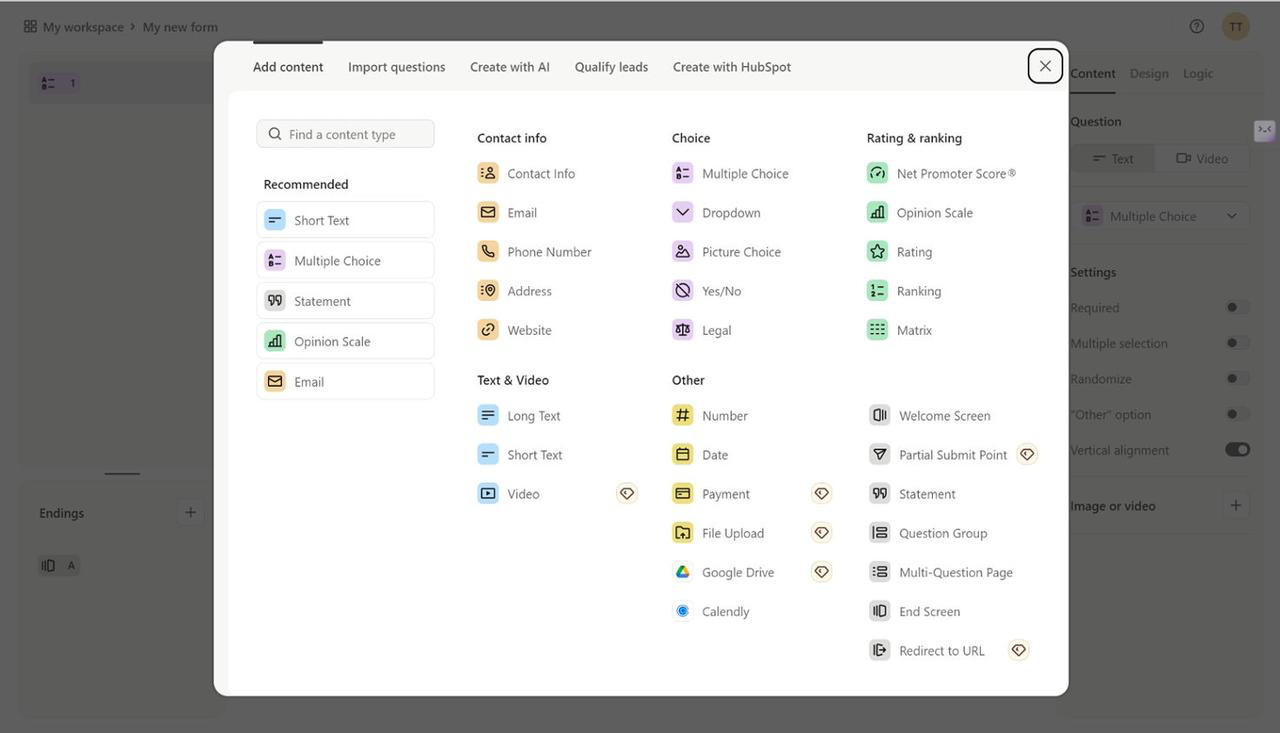Click the Qualify leads menu item

(x=610, y=66)
